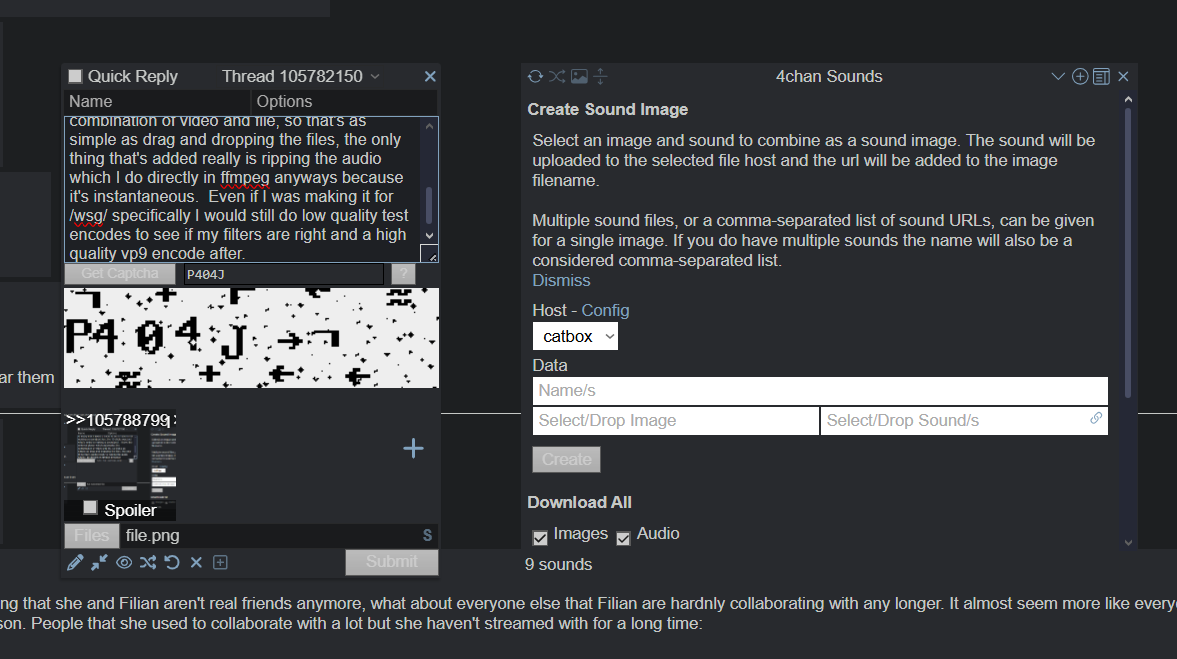This screenshot has width=1177, height=659.
Task: Click the Name field in Quick Reply
Action: [157, 101]
